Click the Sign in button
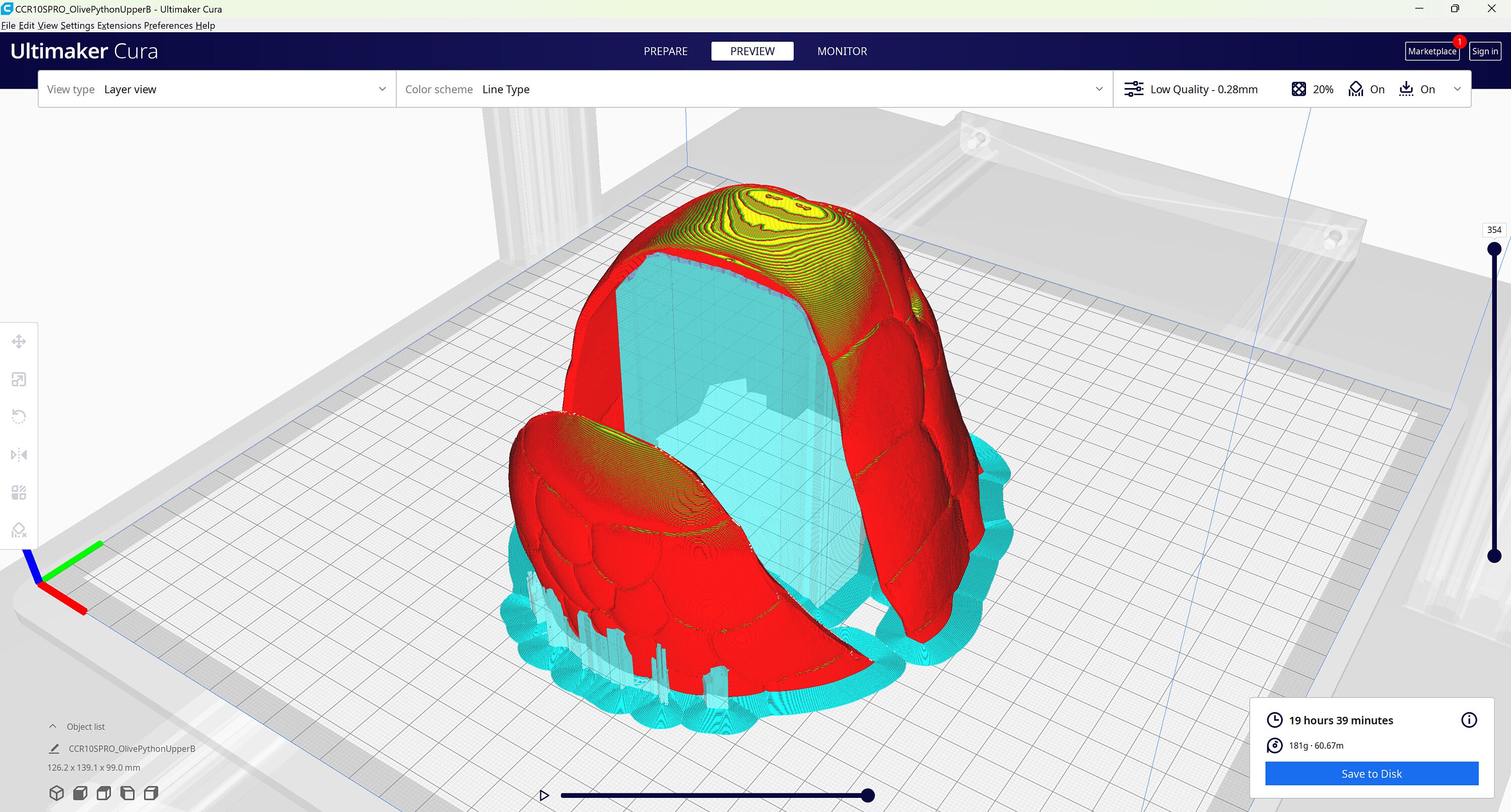The height and width of the screenshot is (812, 1511). click(1485, 51)
